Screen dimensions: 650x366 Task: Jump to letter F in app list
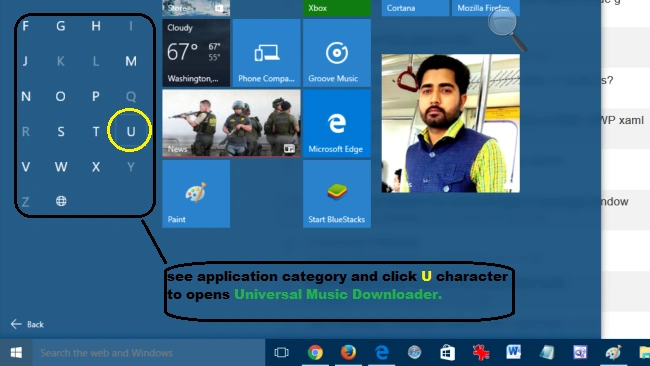point(26,26)
